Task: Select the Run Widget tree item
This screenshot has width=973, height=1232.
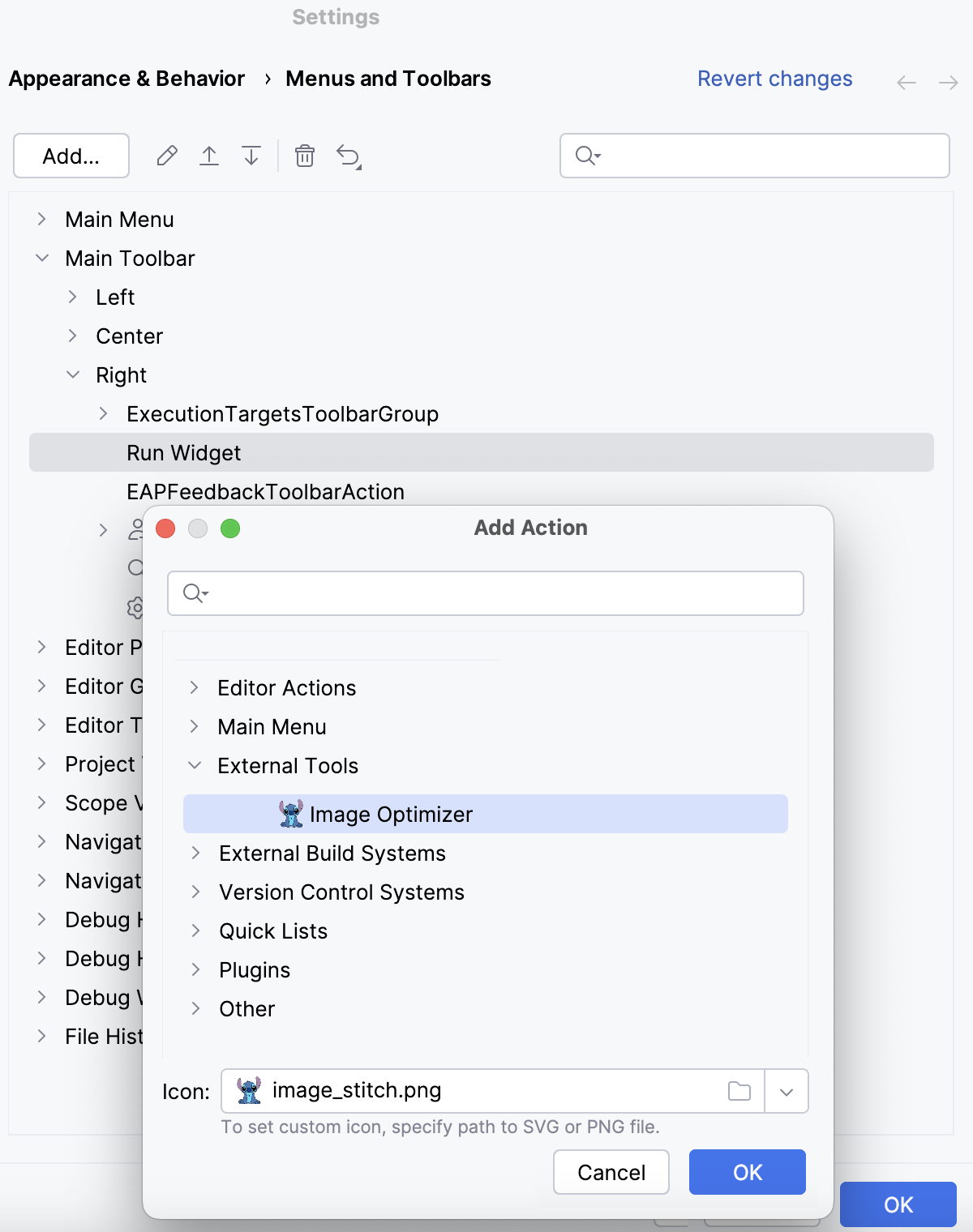Action: click(182, 452)
